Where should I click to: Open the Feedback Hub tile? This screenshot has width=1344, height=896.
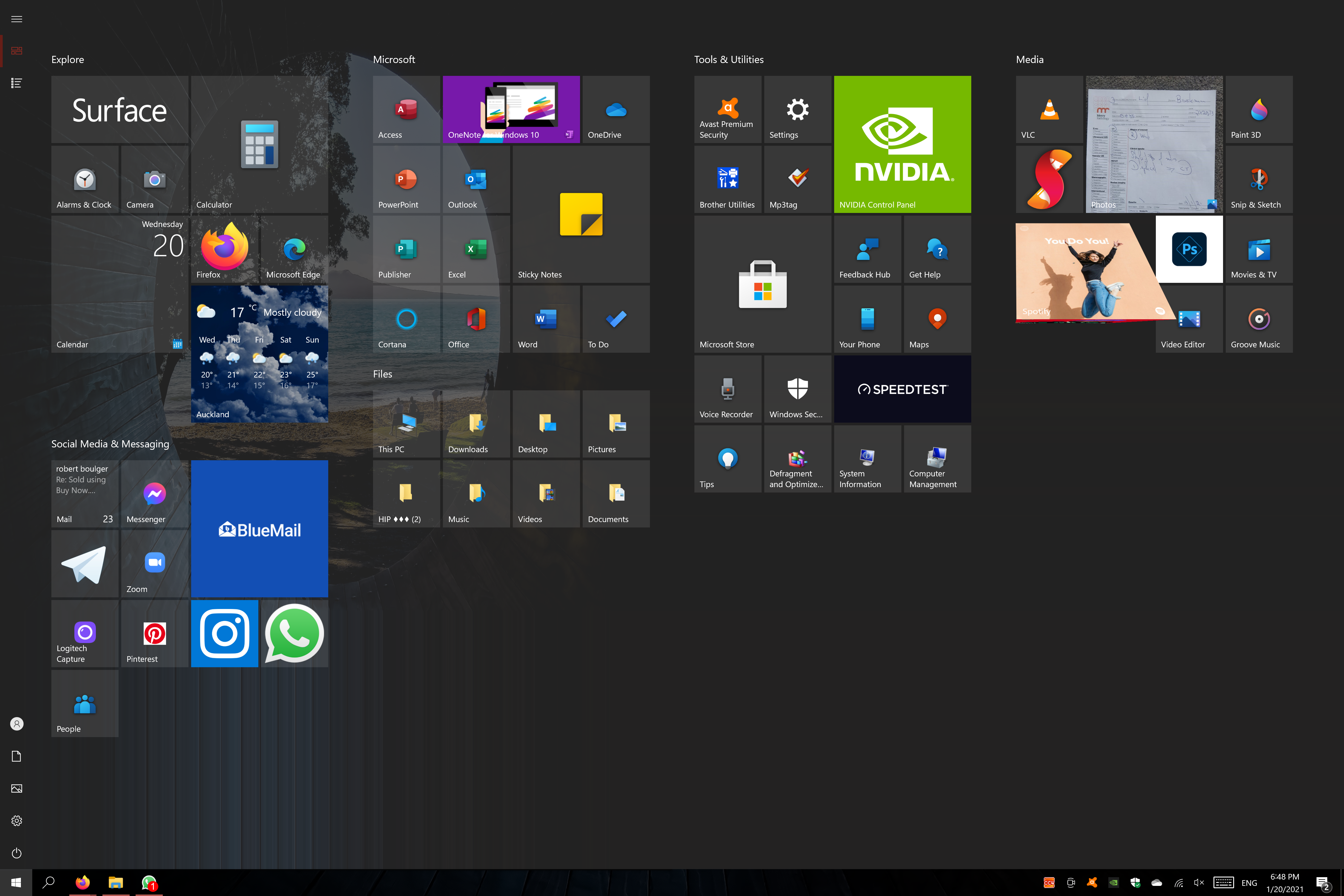(867, 248)
